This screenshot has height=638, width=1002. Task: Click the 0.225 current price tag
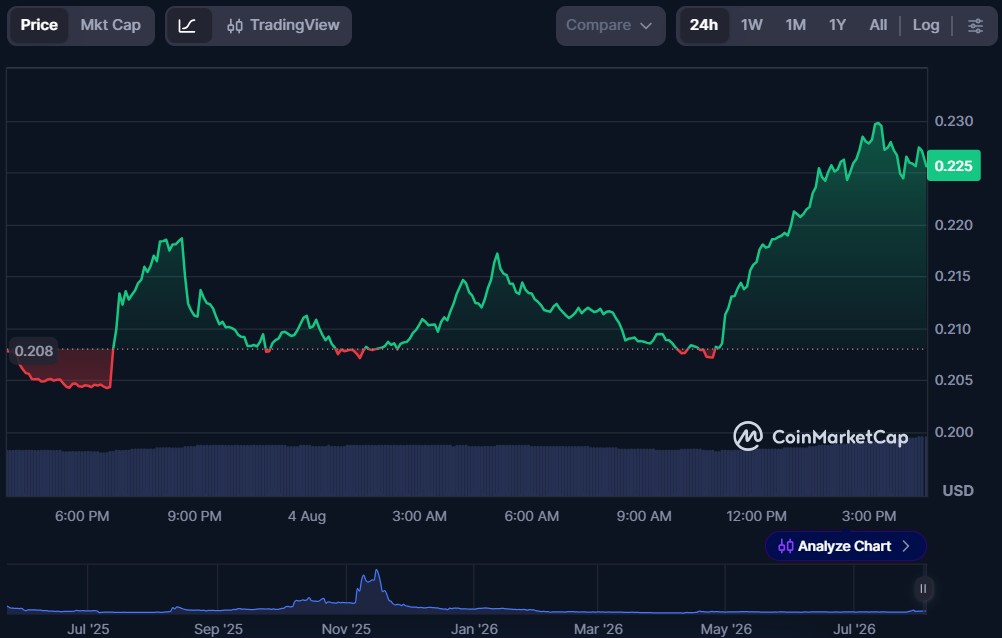click(x=953, y=166)
